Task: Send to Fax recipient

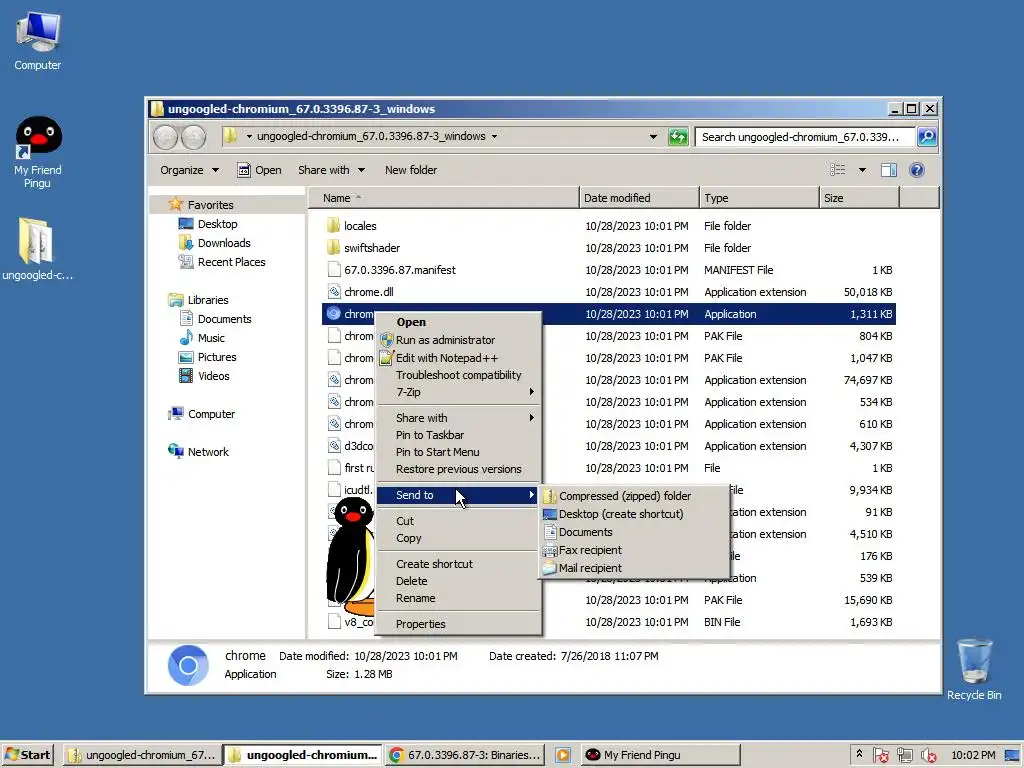Action: (x=633, y=550)
